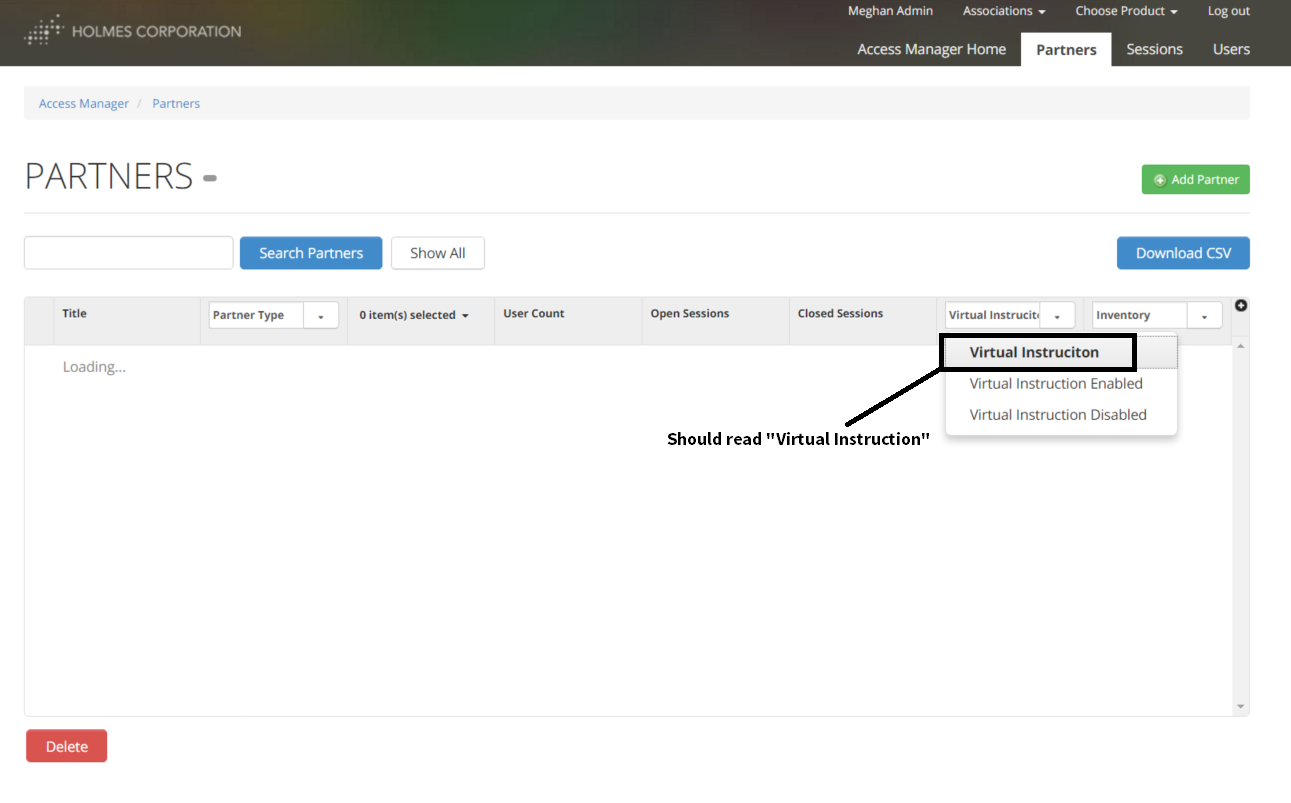This screenshot has height=803, width=1291.
Task: Select Virtual Instruction Disabled option
Action: (1057, 415)
